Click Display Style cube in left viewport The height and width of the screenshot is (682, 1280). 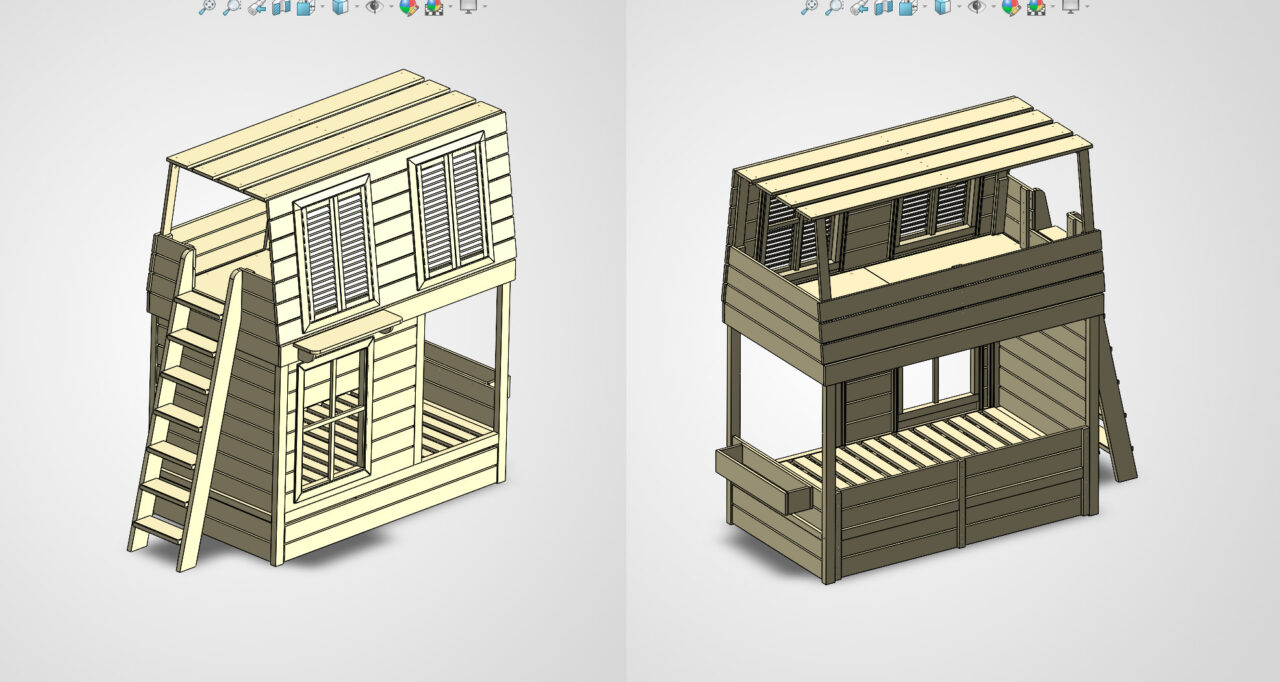pyautogui.click(x=341, y=7)
